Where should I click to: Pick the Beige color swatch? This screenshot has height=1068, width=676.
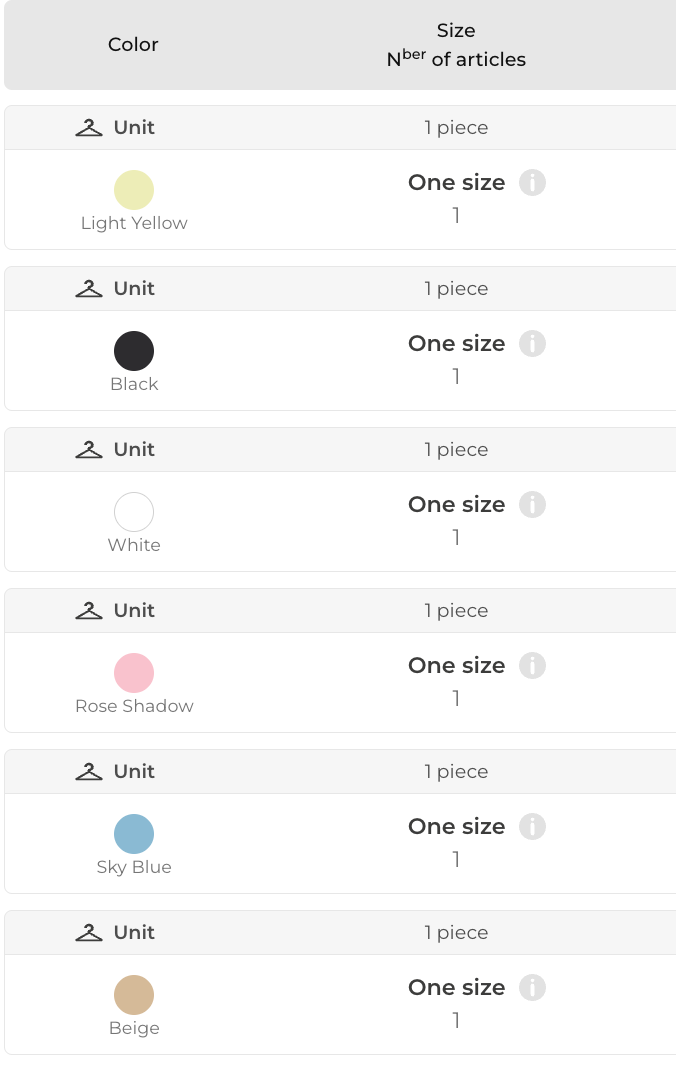point(134,995)
